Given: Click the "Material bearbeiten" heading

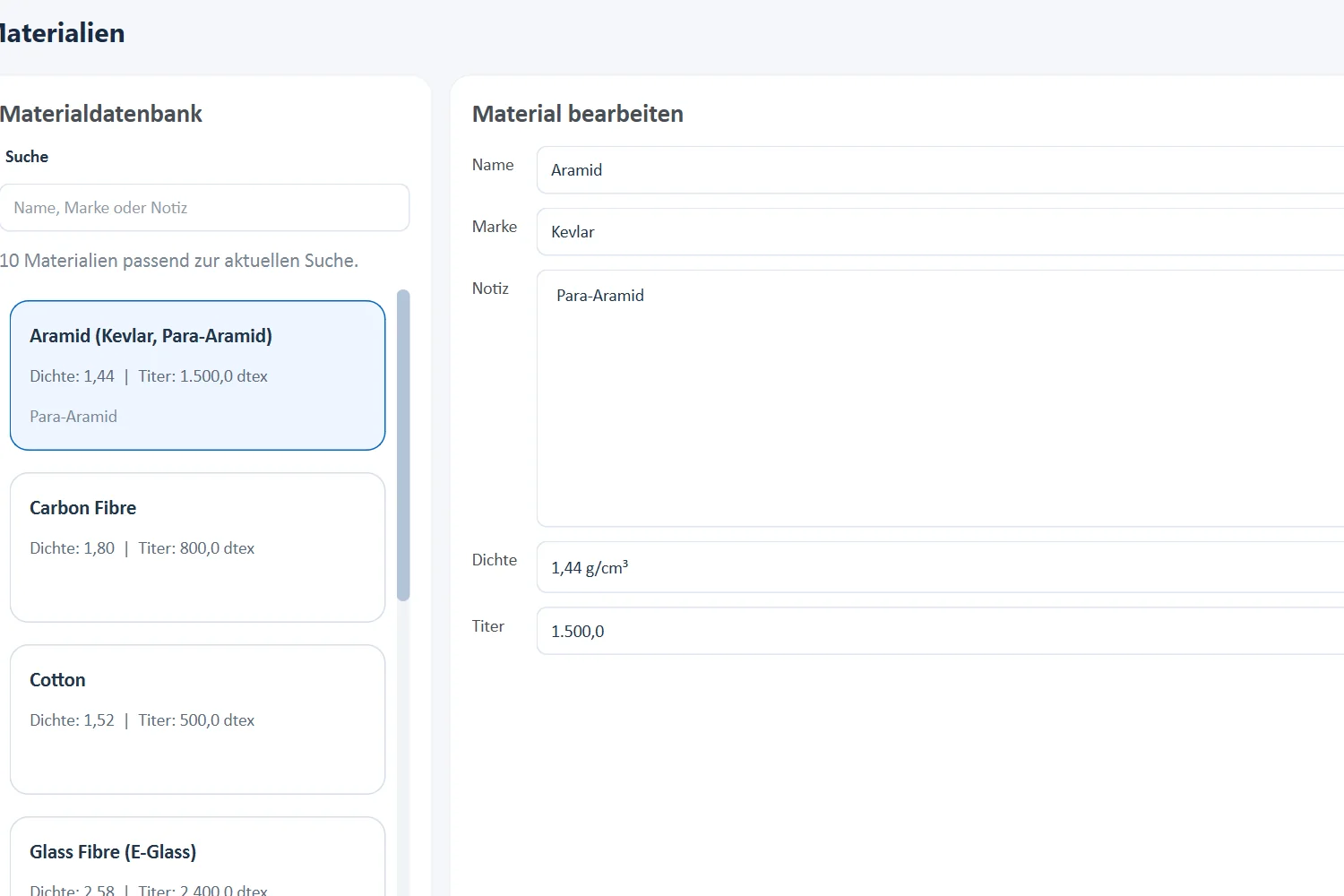Looking at the screenshot, I should coord(578,114).
